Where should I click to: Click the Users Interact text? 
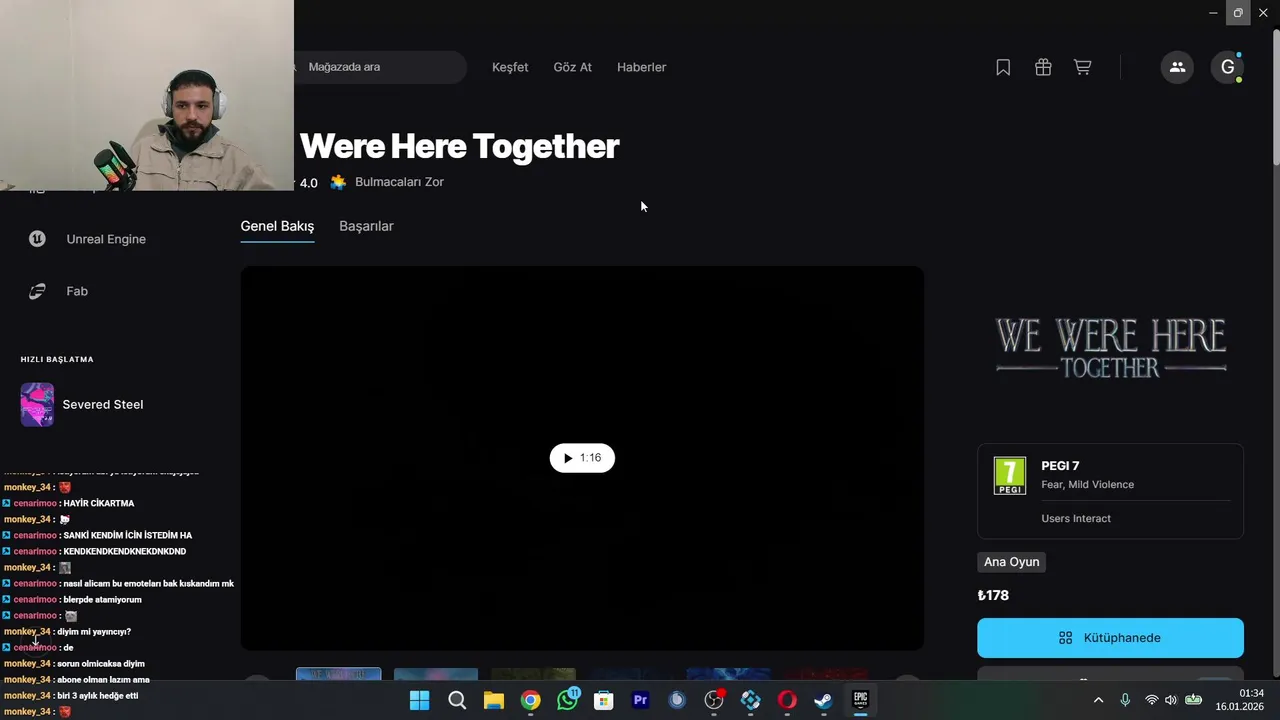pos(1076,518)
